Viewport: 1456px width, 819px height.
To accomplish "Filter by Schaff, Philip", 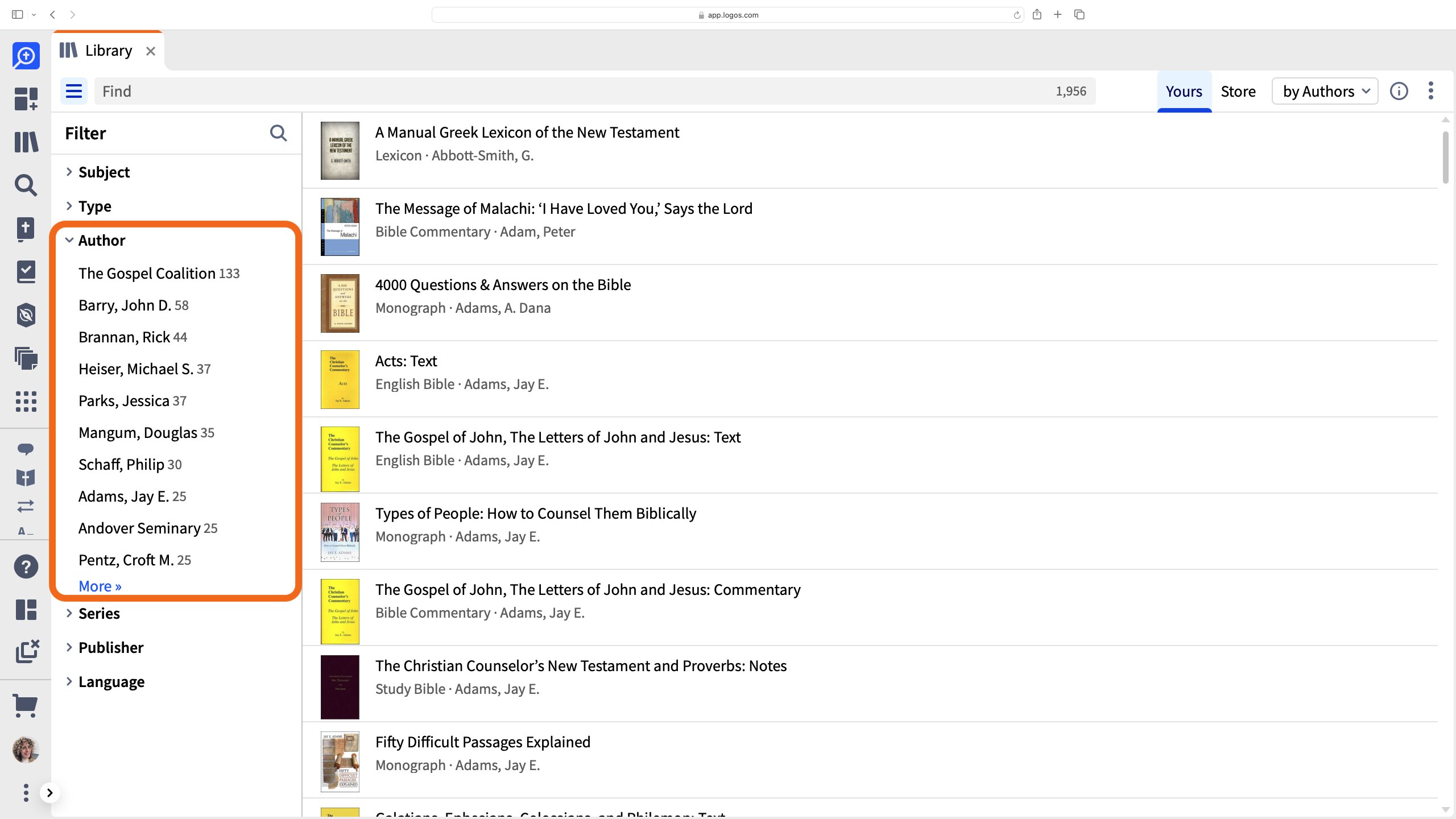I will [130, 465].
